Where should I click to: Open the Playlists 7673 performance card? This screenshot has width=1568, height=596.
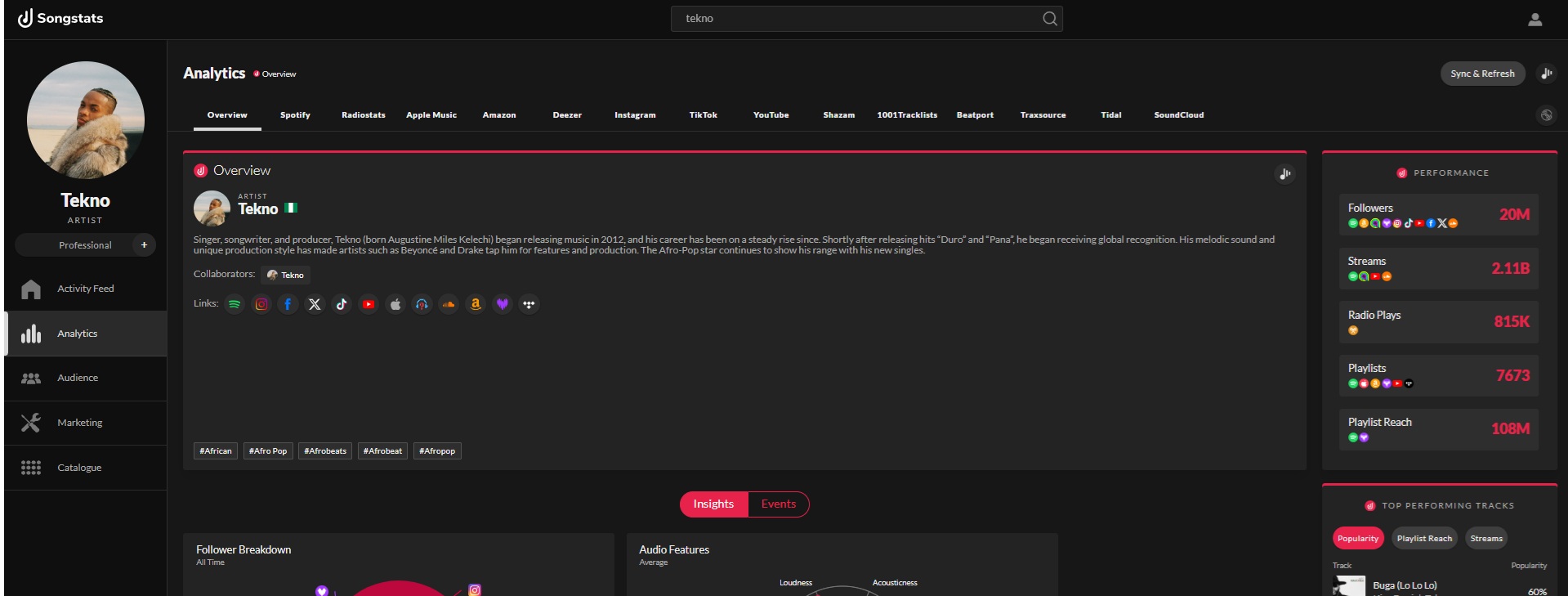pos(1439,375)
